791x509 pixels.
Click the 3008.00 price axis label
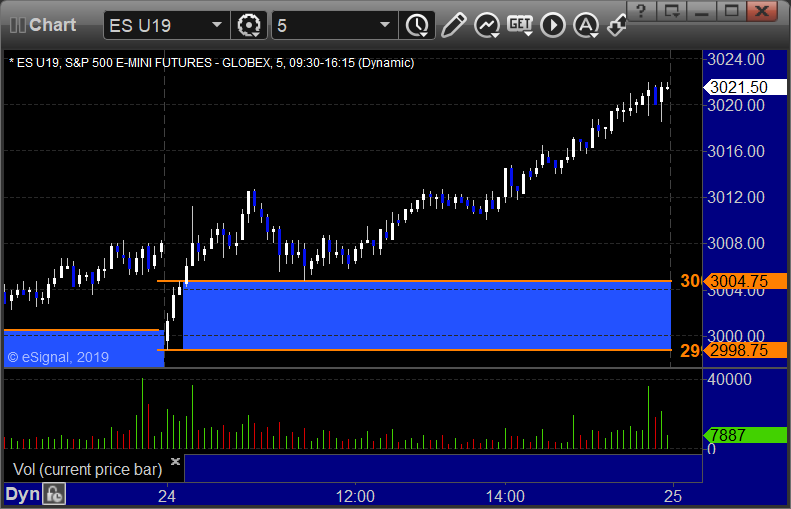pyautogui.click(x=736, y=244)
